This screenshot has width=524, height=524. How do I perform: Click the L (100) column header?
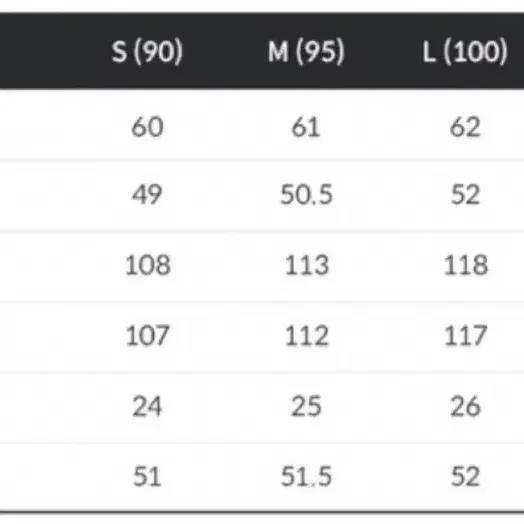(x=465, y=51)
